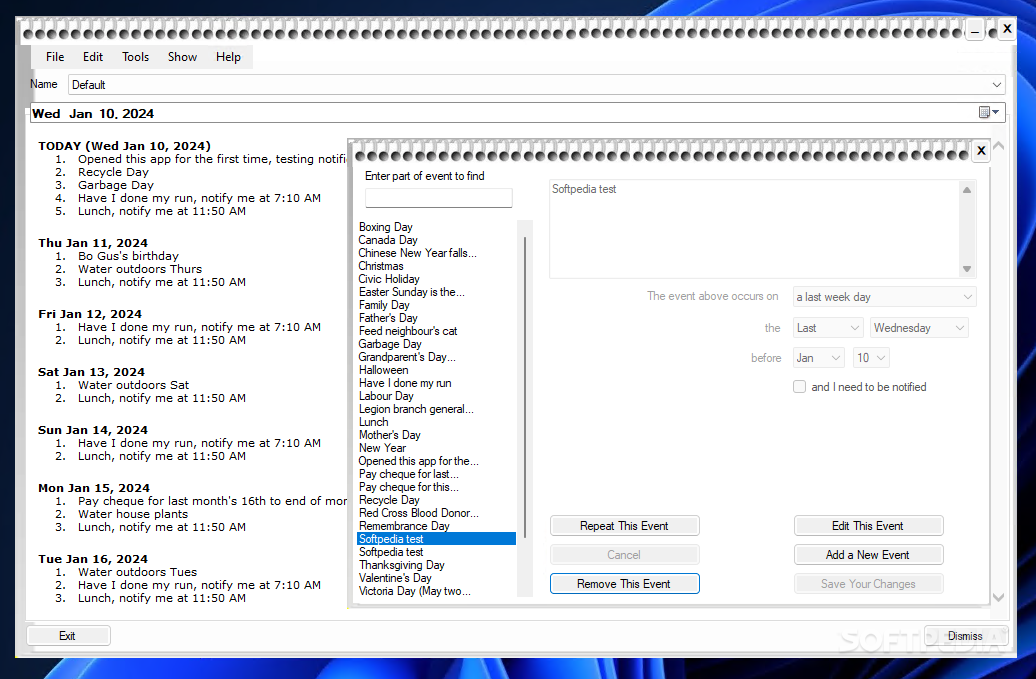The image size is (1036, 679).
Task: Select 'Opened this app for the...' in event list
Action: 419,461
